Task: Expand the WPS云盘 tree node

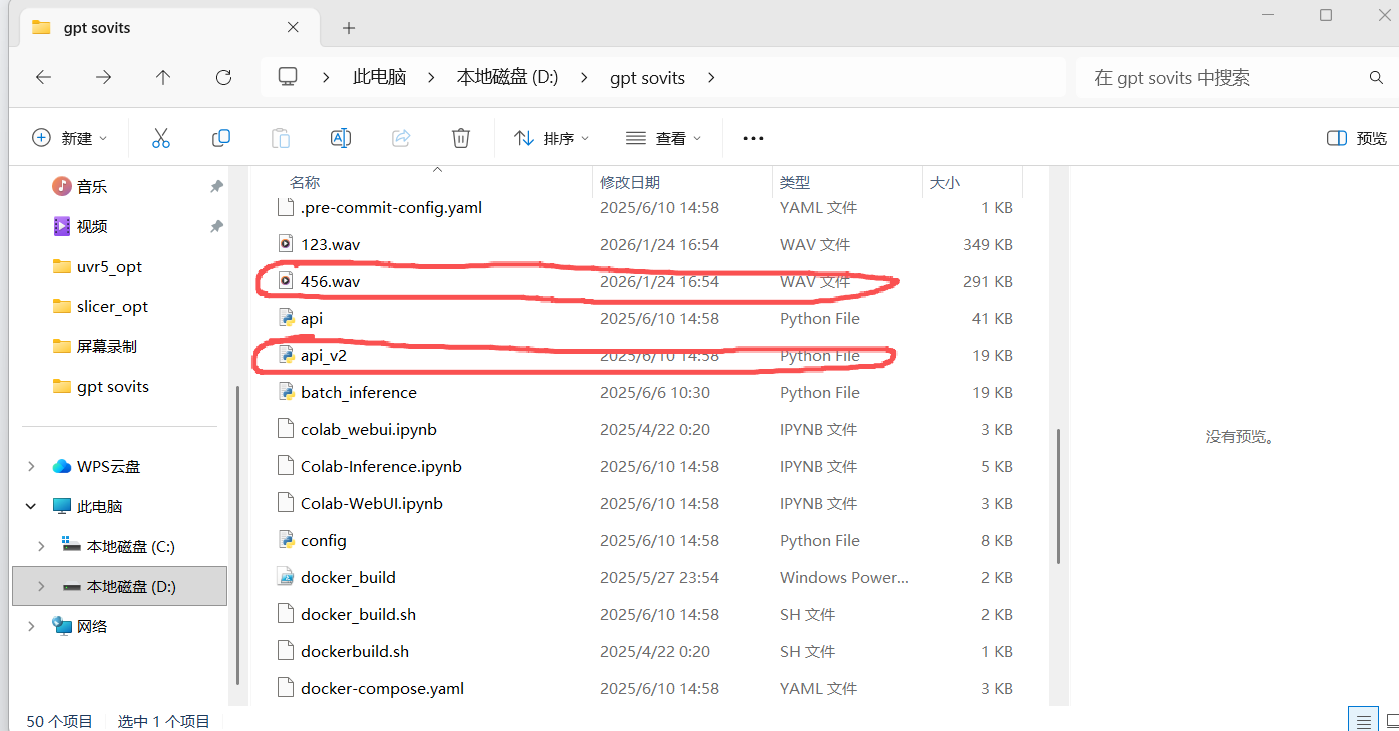Action: pos(31,466)
